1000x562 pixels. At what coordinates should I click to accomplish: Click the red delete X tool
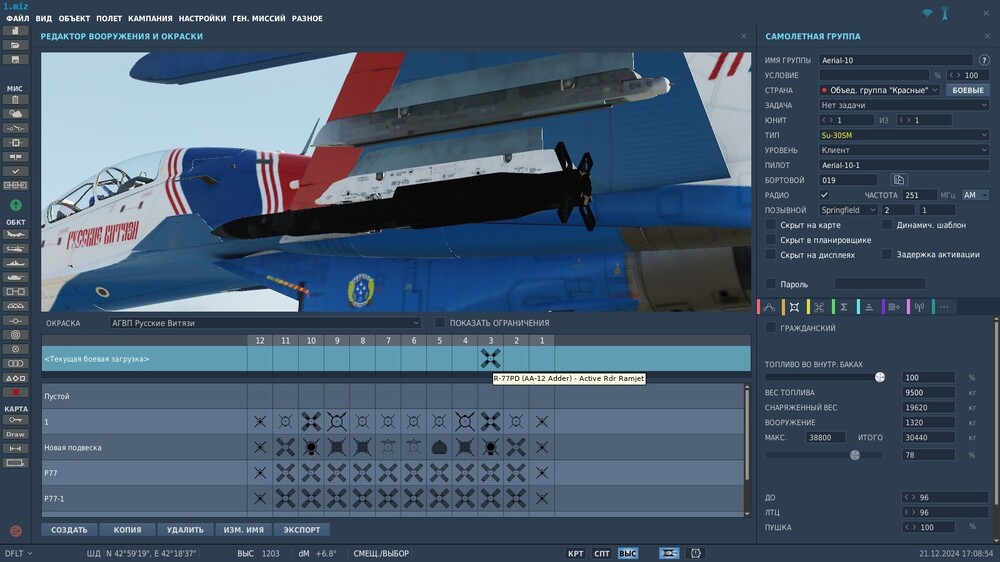point(15,392)
